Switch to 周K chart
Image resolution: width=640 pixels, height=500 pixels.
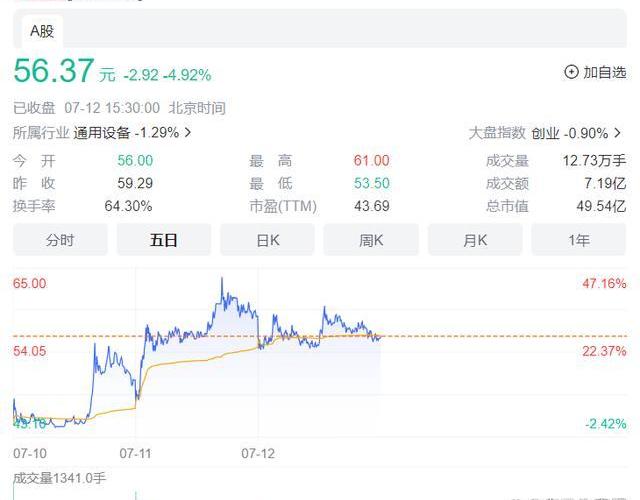pos(371,240)
